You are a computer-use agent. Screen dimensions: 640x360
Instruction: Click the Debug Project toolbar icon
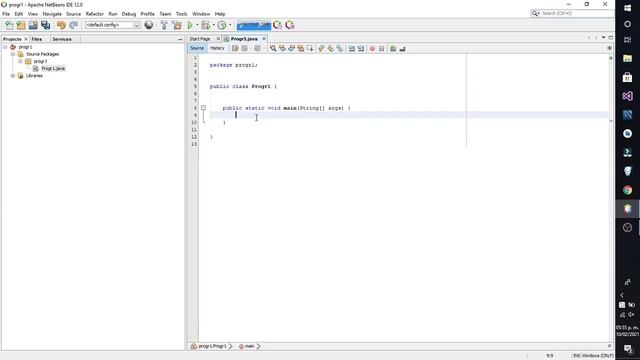(x=206, y=25)
